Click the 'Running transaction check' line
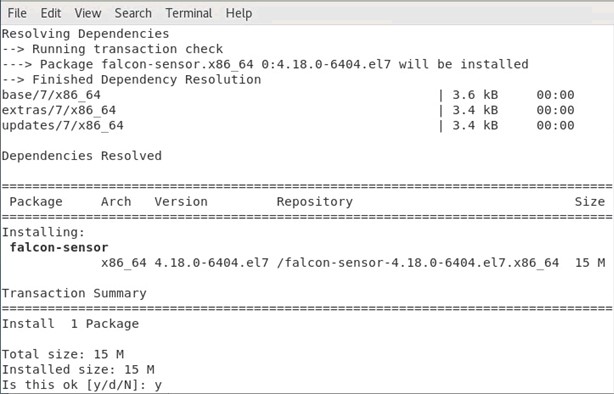 tap(112, 49)
